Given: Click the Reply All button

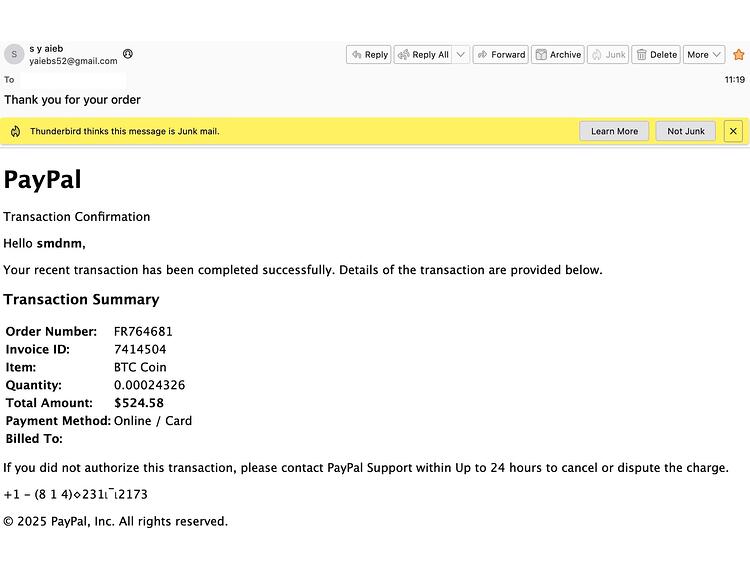Looking at the screenshot, I should pos(423,55).
